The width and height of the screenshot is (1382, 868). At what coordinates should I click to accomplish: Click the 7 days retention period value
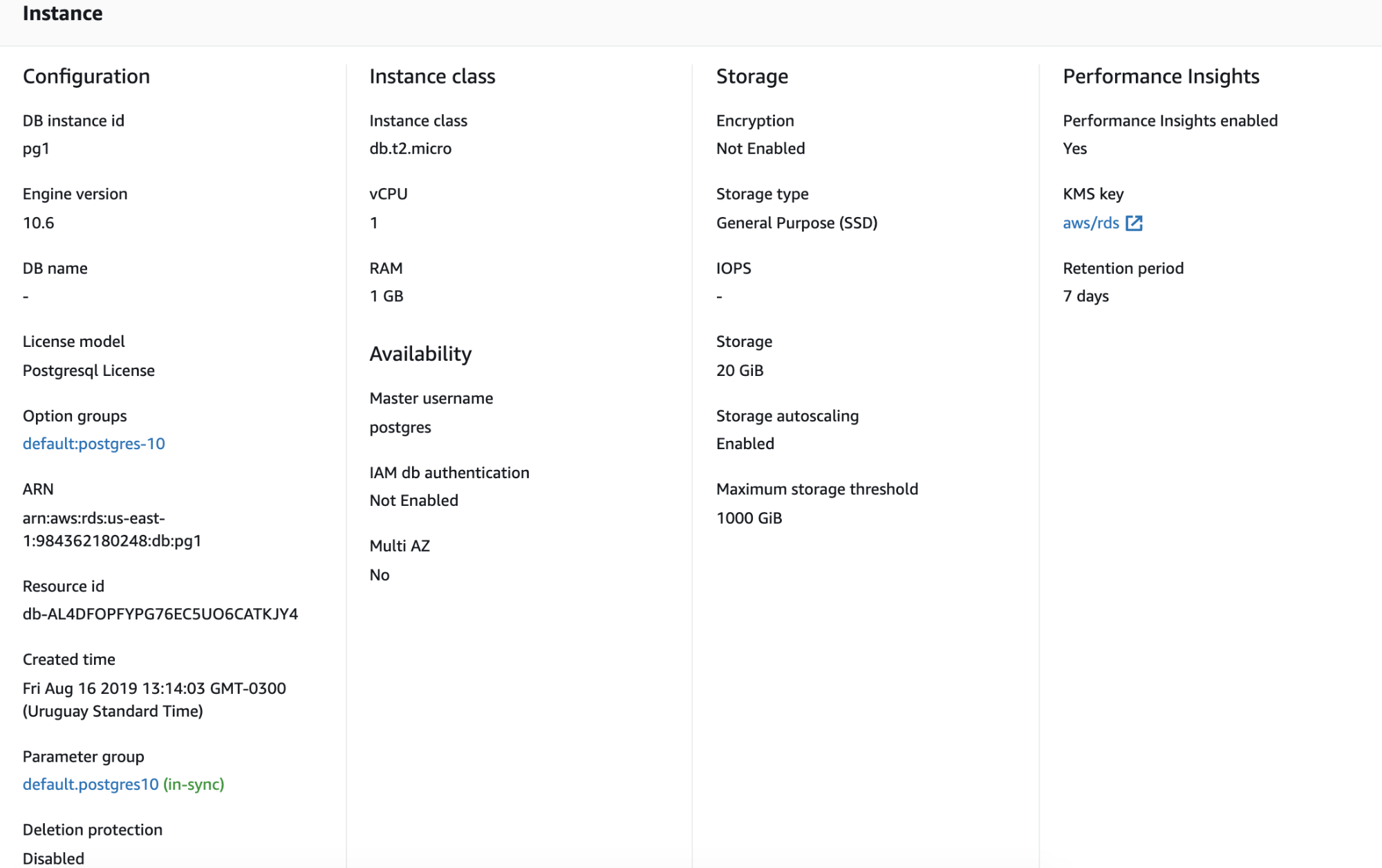click(x=1085, y=296)
